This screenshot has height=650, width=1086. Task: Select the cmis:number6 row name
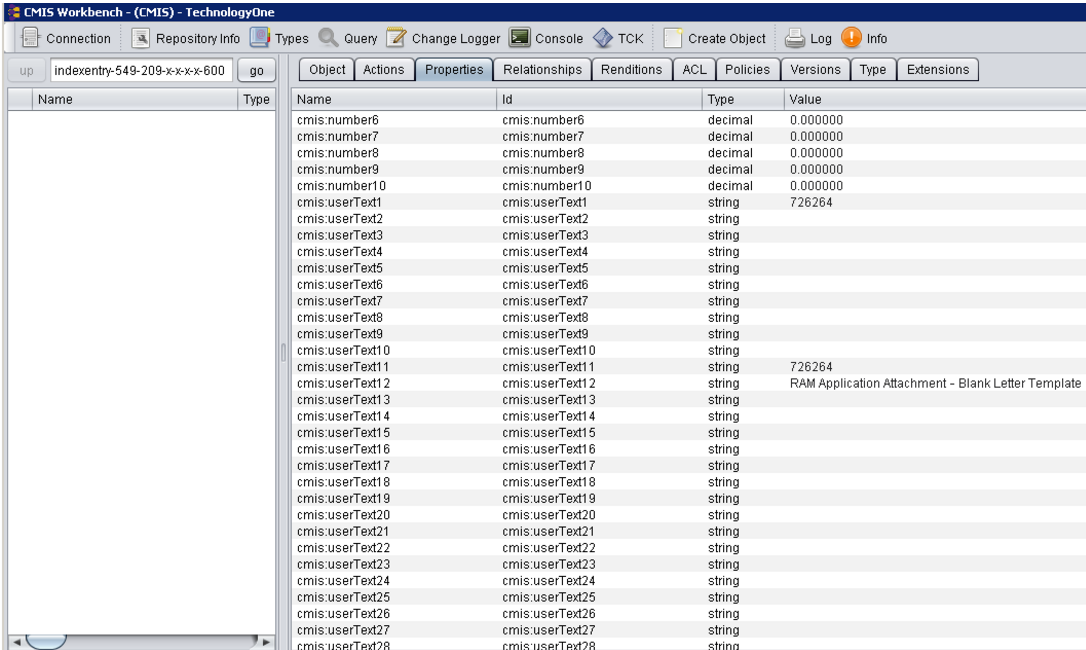338,120
